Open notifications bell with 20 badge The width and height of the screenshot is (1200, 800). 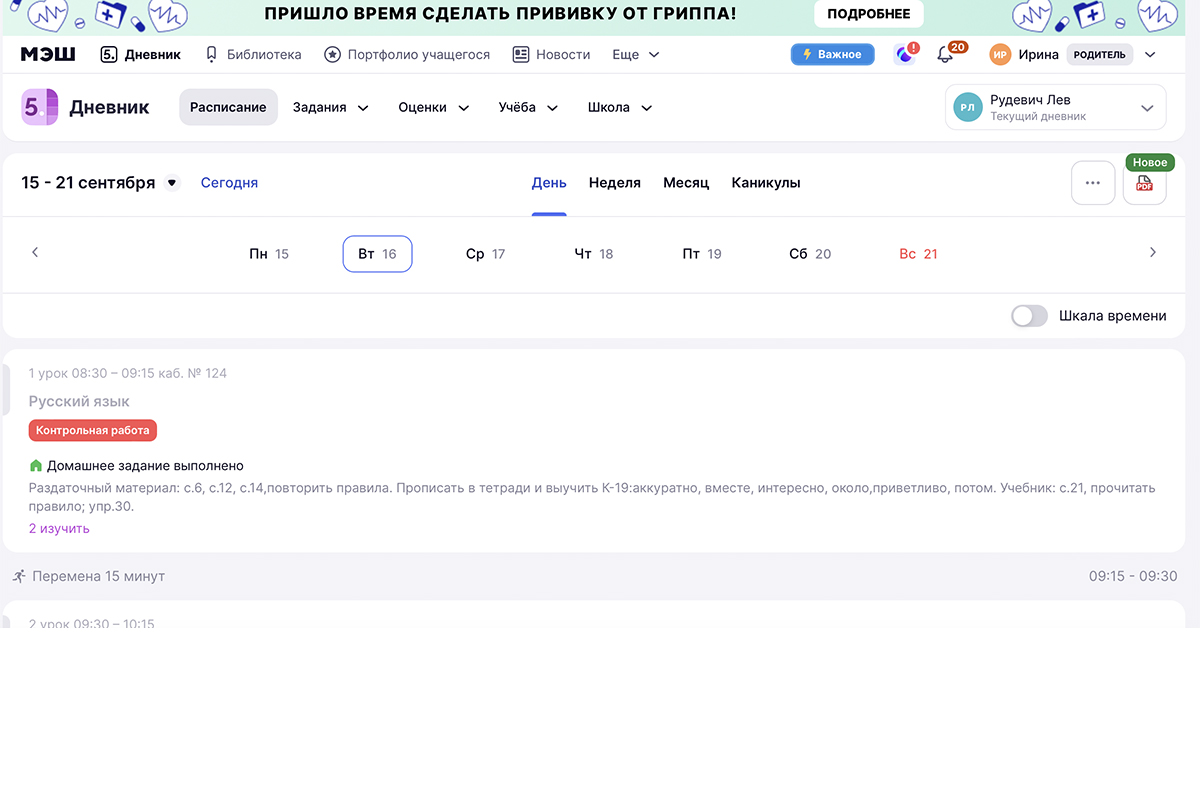(x=945, y=54)
